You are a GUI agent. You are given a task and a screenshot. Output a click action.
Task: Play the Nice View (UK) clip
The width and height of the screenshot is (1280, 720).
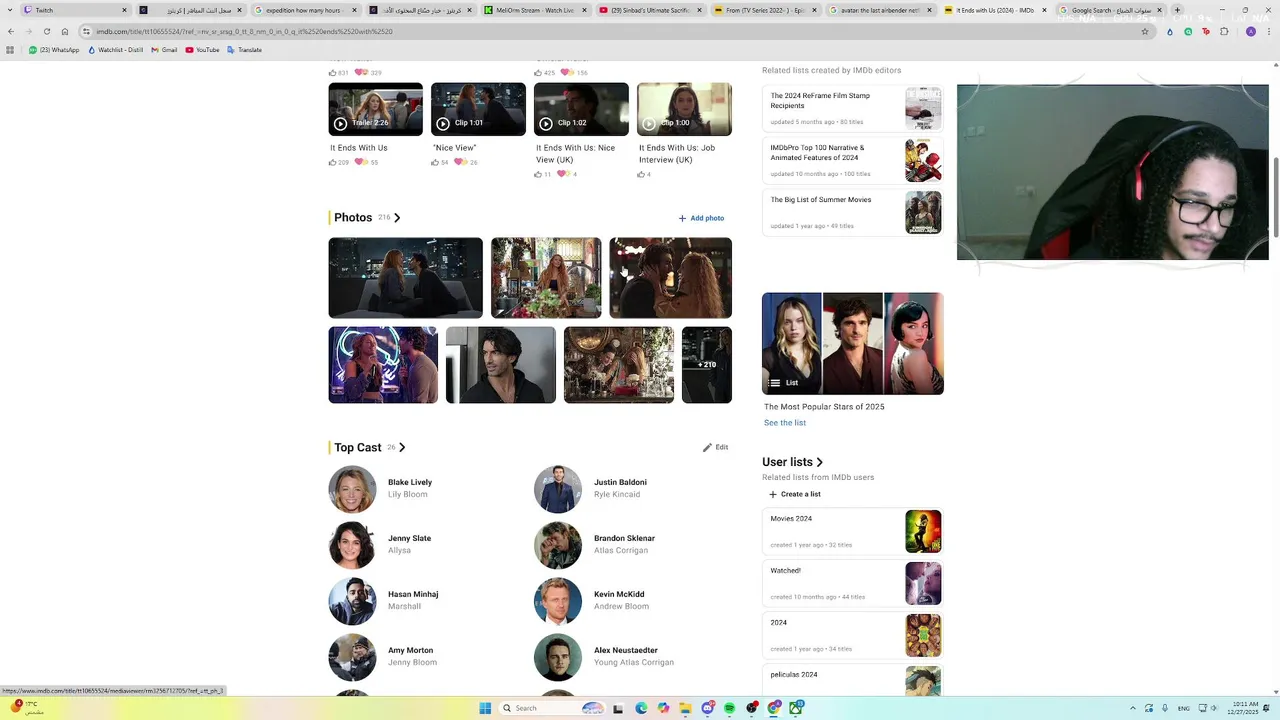click(x=581, y=109)
